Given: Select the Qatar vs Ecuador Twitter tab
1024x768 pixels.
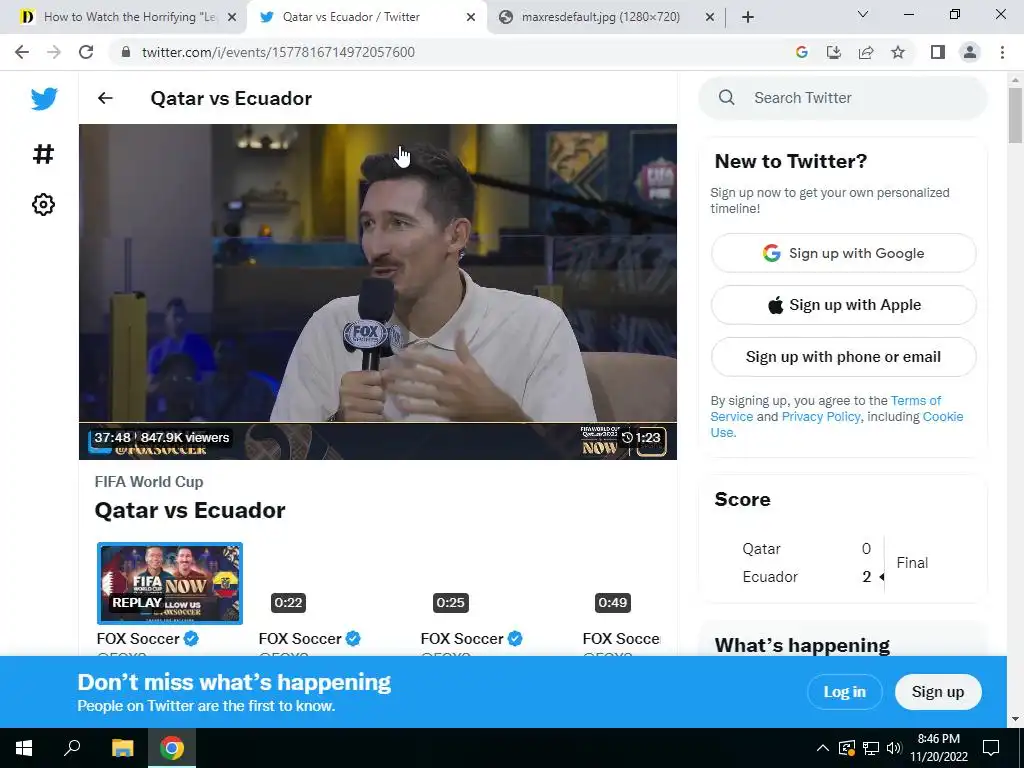Looking at the screenshot, I should pyautogui.click(x=367, y=17).
